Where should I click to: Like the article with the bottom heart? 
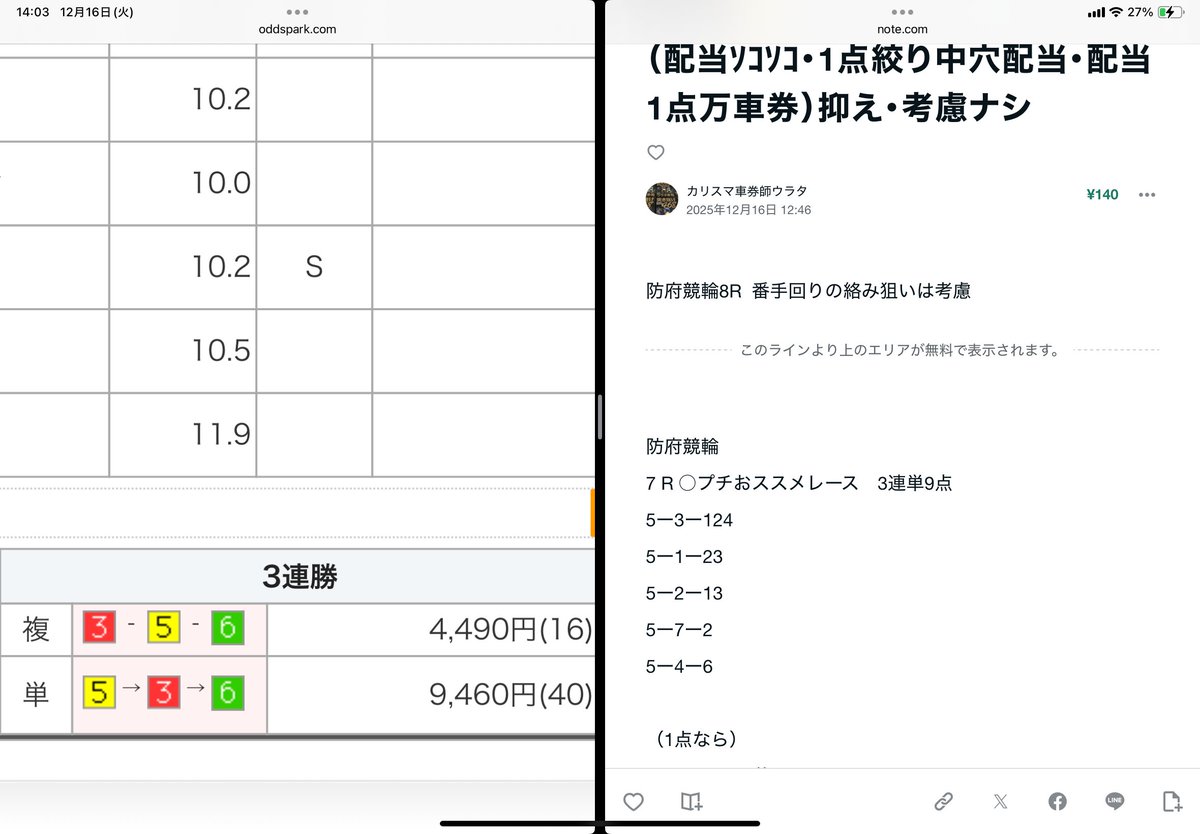point(634,801)
